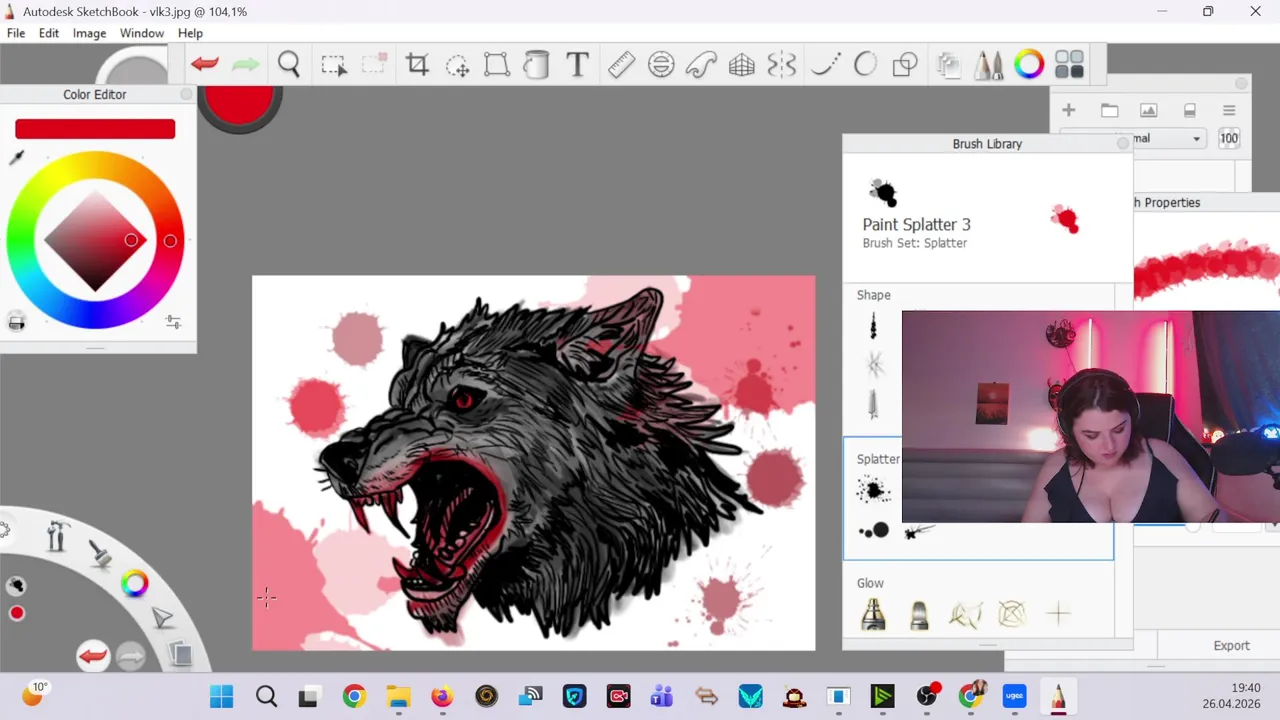Toggle the Color Editor color wheel icon in the toolbar
1280x720 pixels.
click(1029, 66)
